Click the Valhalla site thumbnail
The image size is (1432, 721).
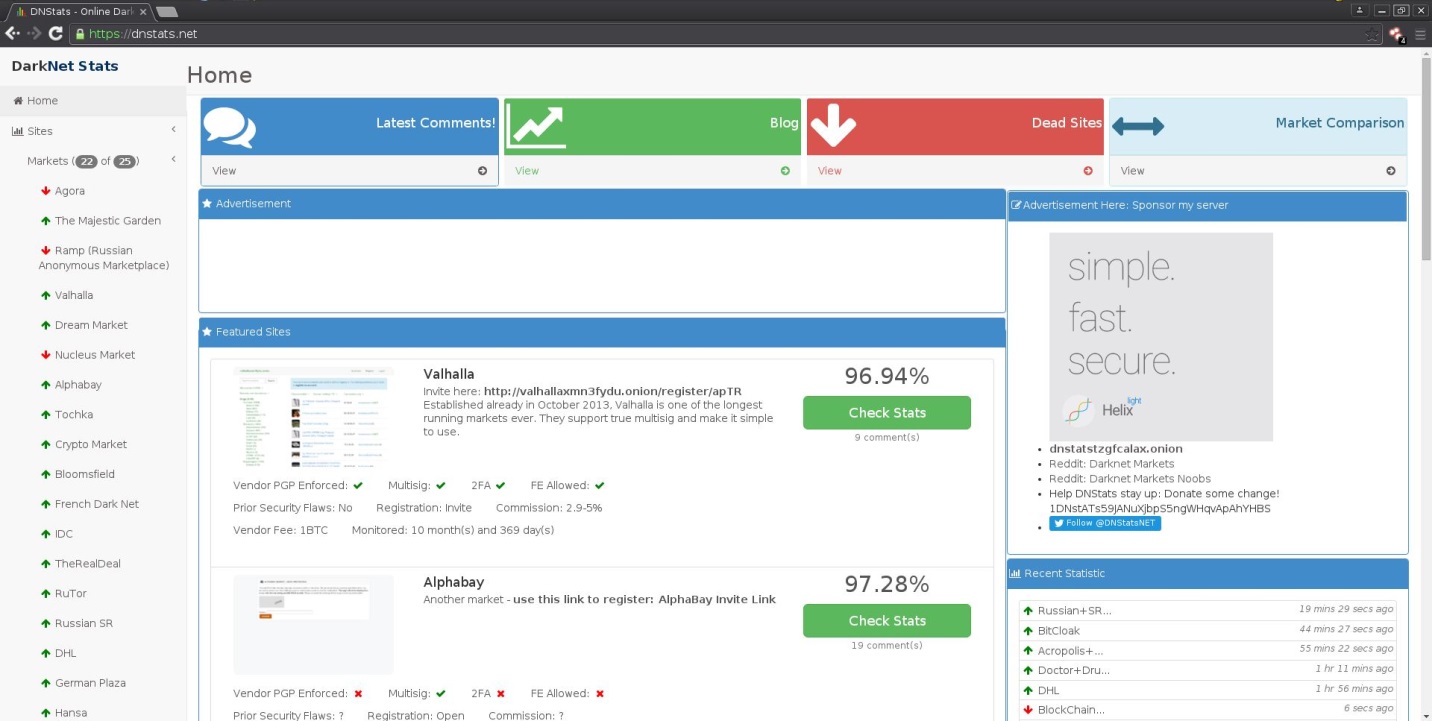click(313, 417)
